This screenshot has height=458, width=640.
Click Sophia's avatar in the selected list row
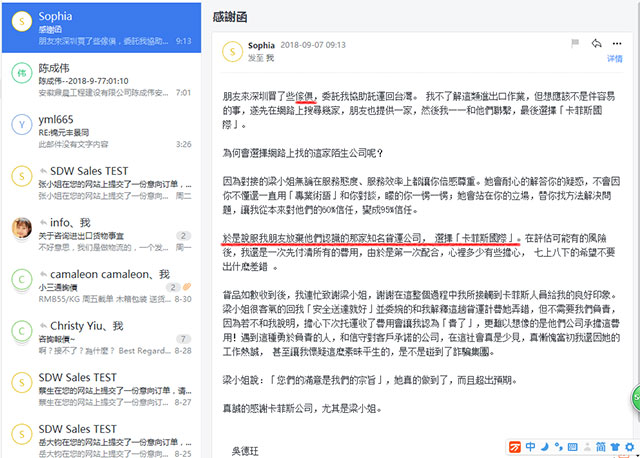(22, 21)
